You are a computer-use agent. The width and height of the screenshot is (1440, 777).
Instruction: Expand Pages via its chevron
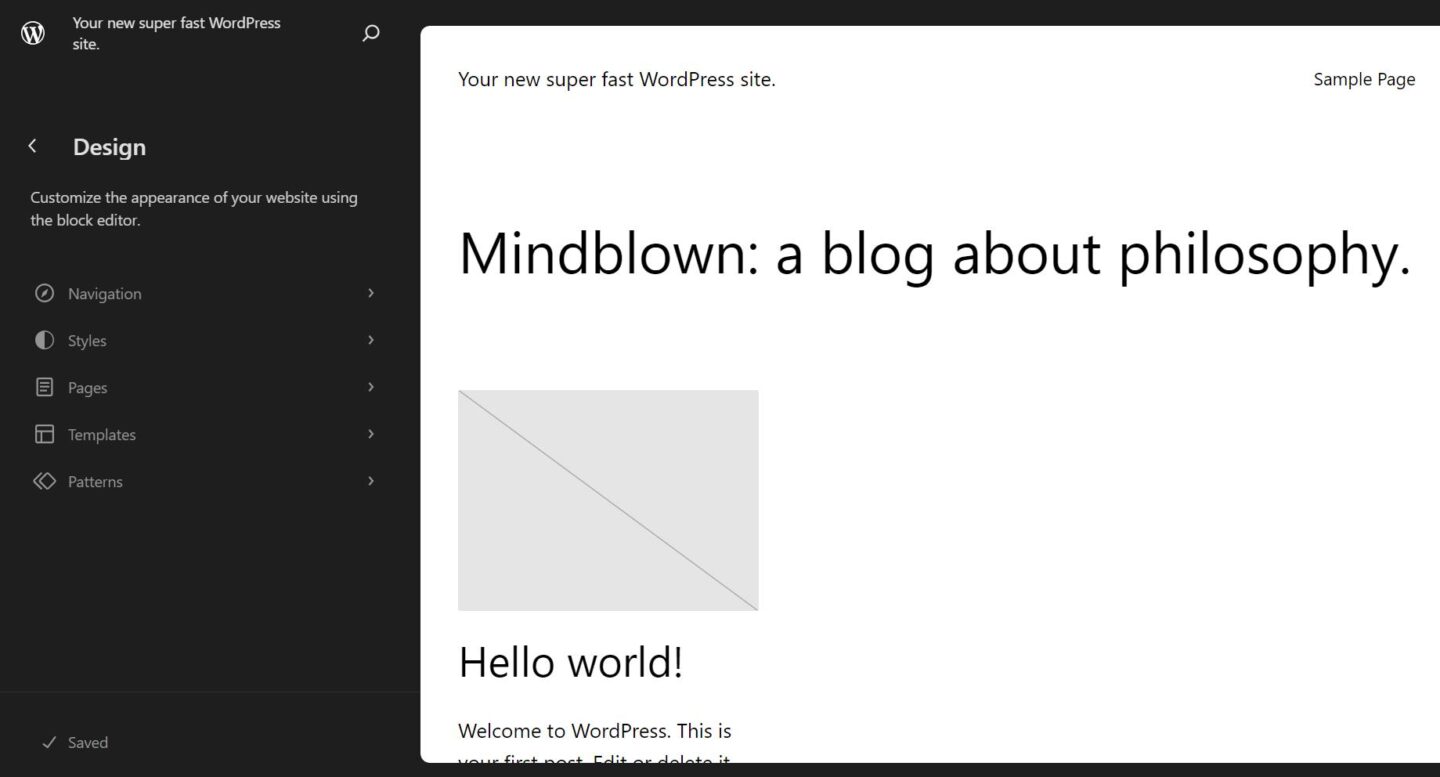click(x=371, y=387)
